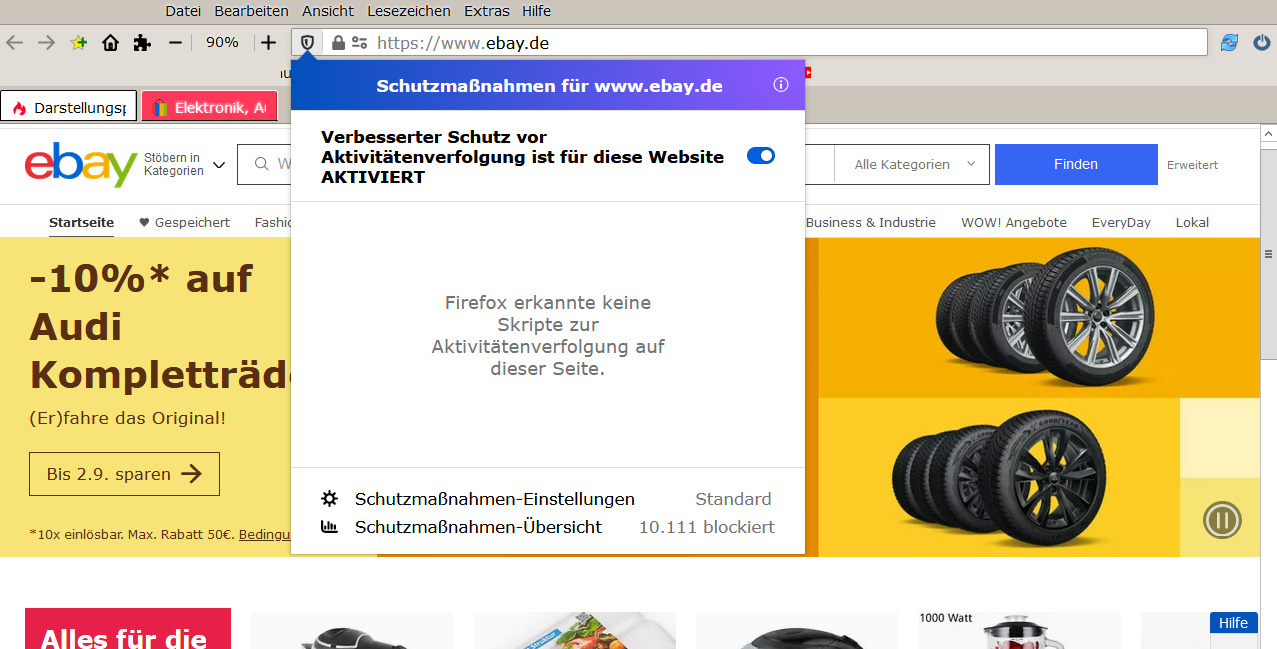
Task: Click the small red YouTube bookmark icon
Action: 808,72
